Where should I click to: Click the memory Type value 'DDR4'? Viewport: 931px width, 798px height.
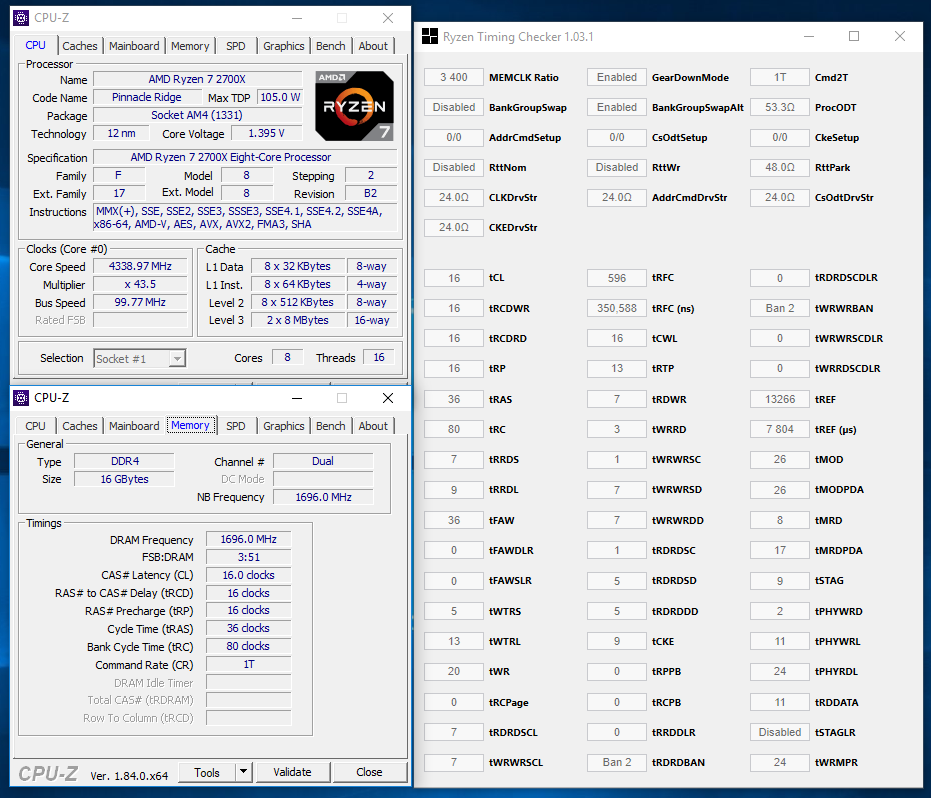coord(125,461)
